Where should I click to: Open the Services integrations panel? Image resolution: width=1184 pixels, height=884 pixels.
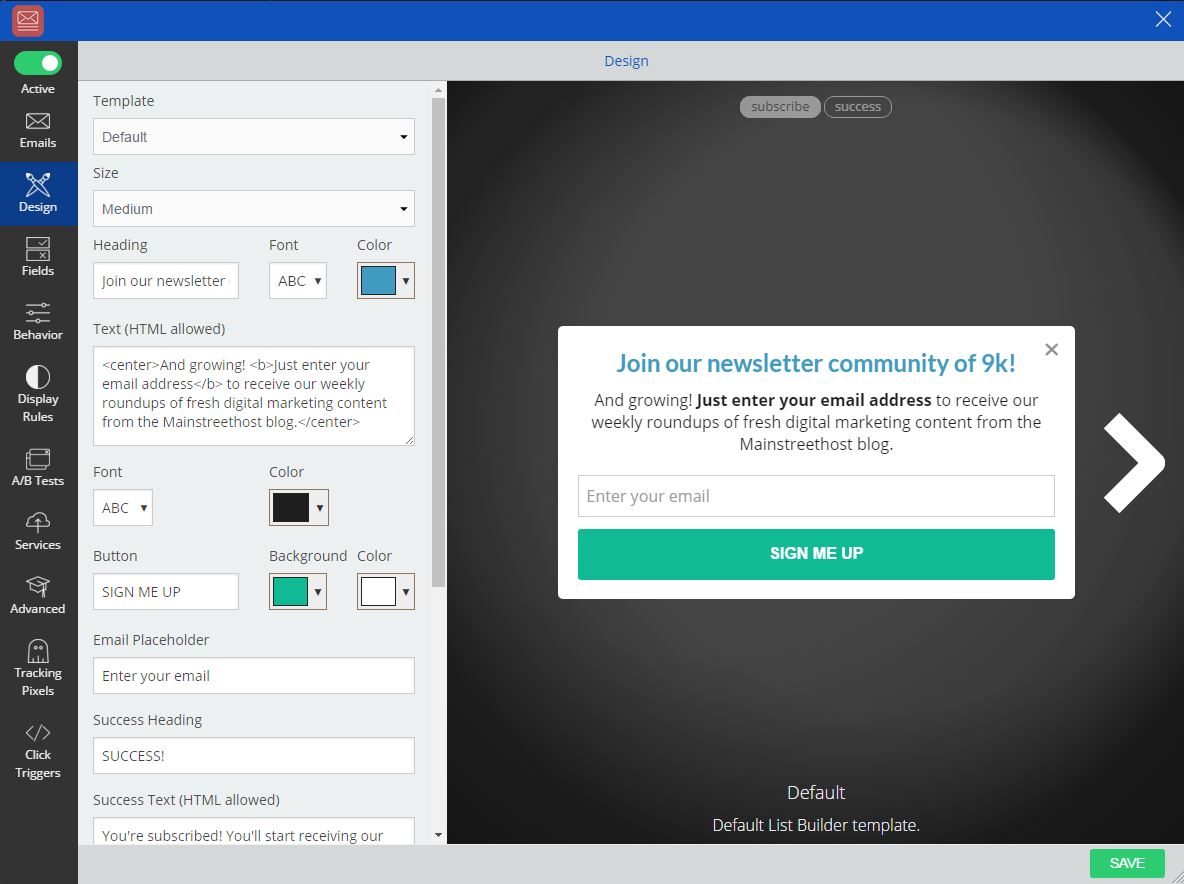(x=38, y=530)
